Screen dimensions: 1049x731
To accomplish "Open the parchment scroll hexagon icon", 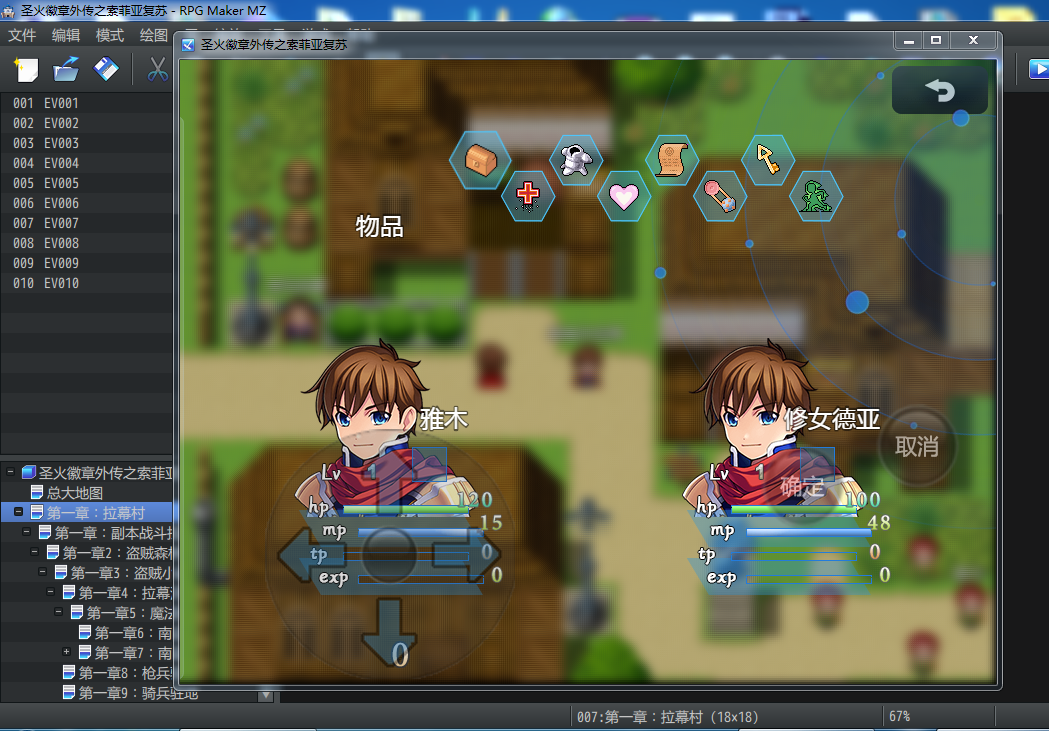I will 672,160.
